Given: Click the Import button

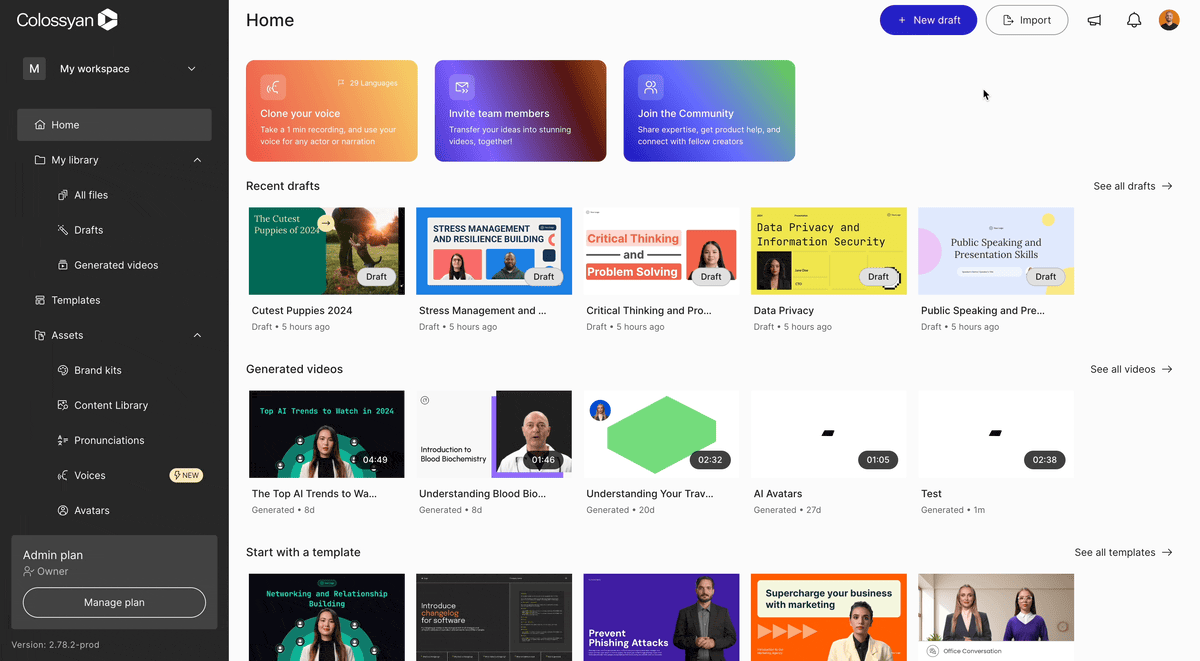Looking at the screenshot, I should (1027, 20).
